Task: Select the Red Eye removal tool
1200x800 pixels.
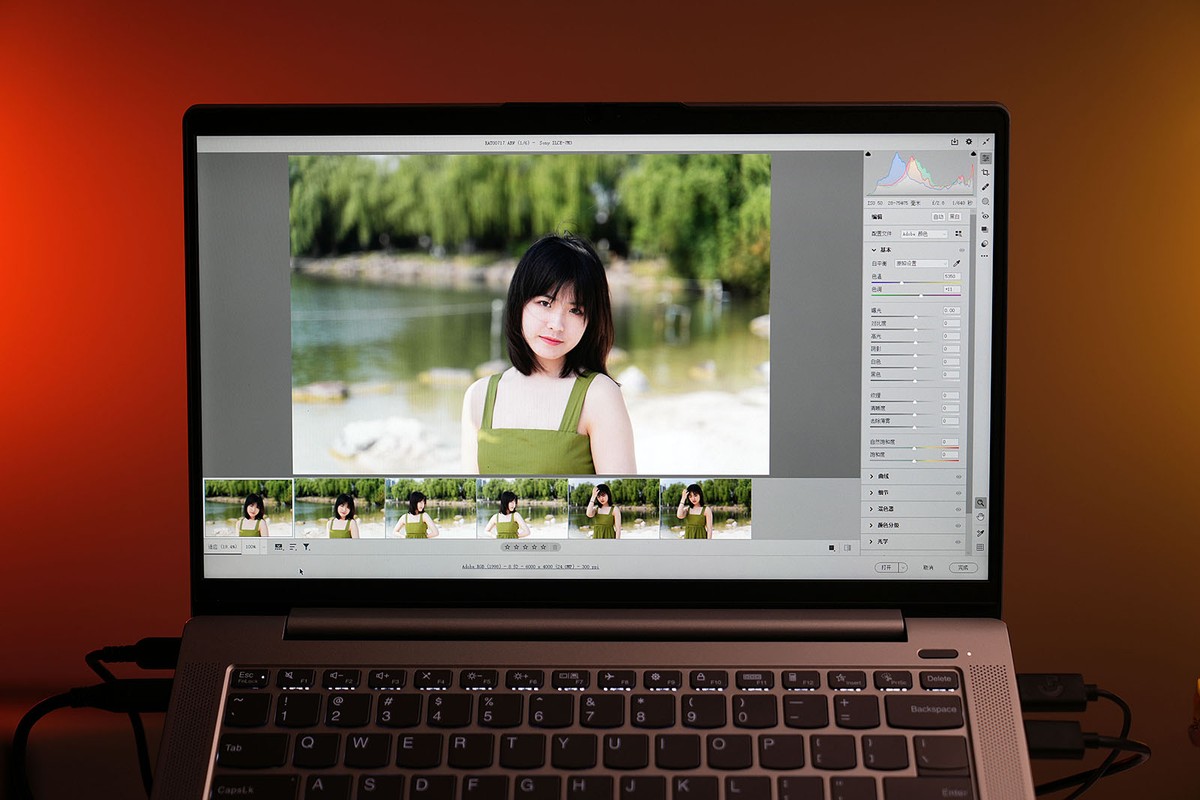Action: [985, 216]
